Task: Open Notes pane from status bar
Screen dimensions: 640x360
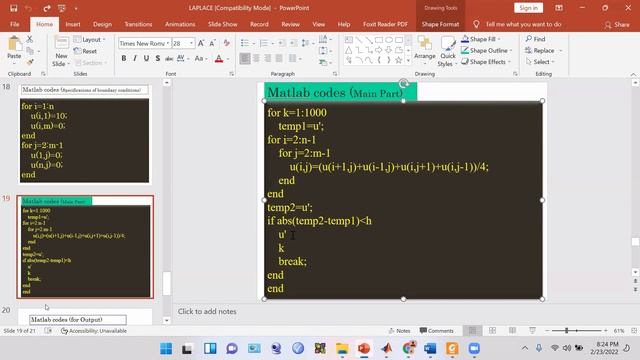Action: 399,331
